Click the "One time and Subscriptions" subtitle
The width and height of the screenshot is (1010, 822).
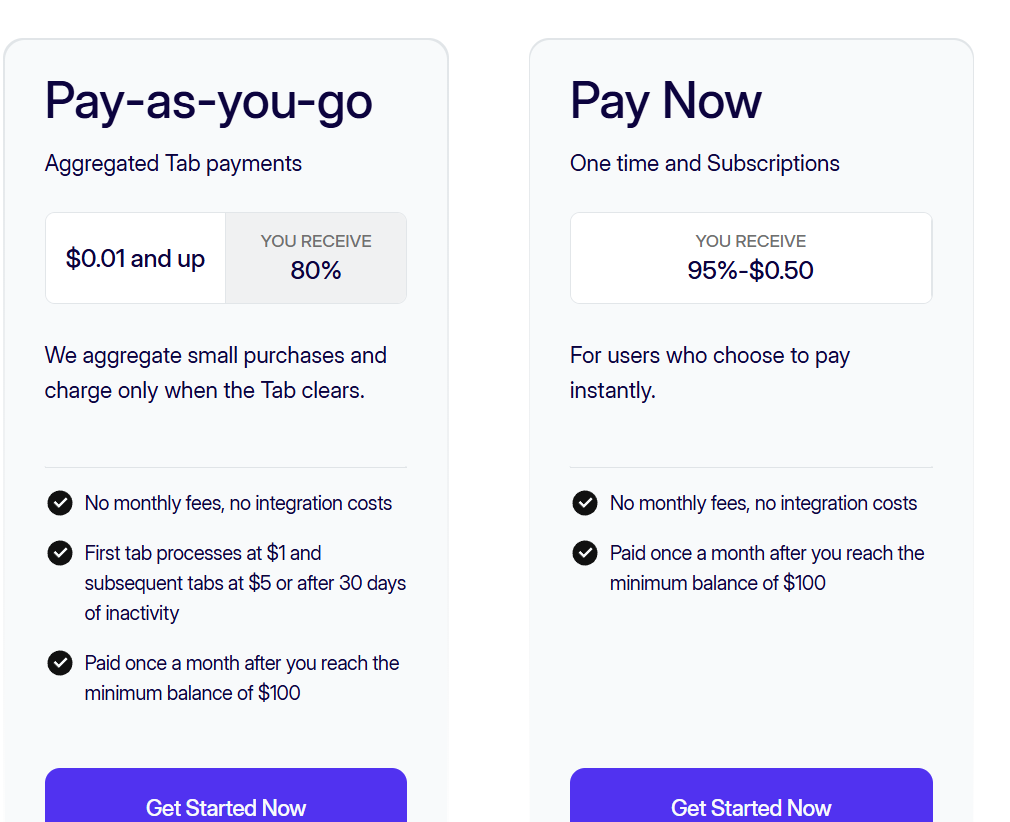point(705,163)
